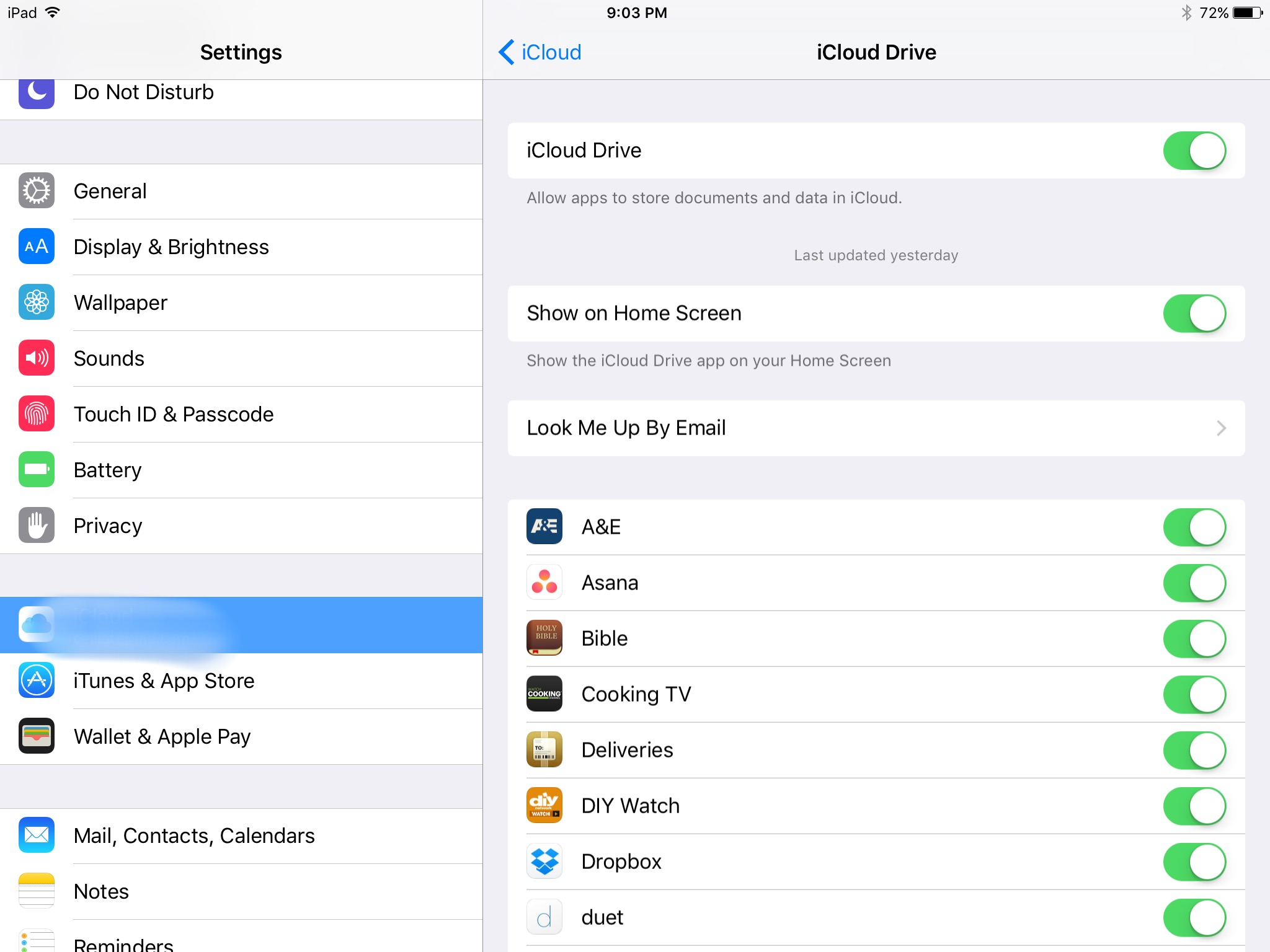The height and width of the screenshot is (952, 1270).
Task: Turn off Show on Home Screen
Action: [x=1194, y=313]
